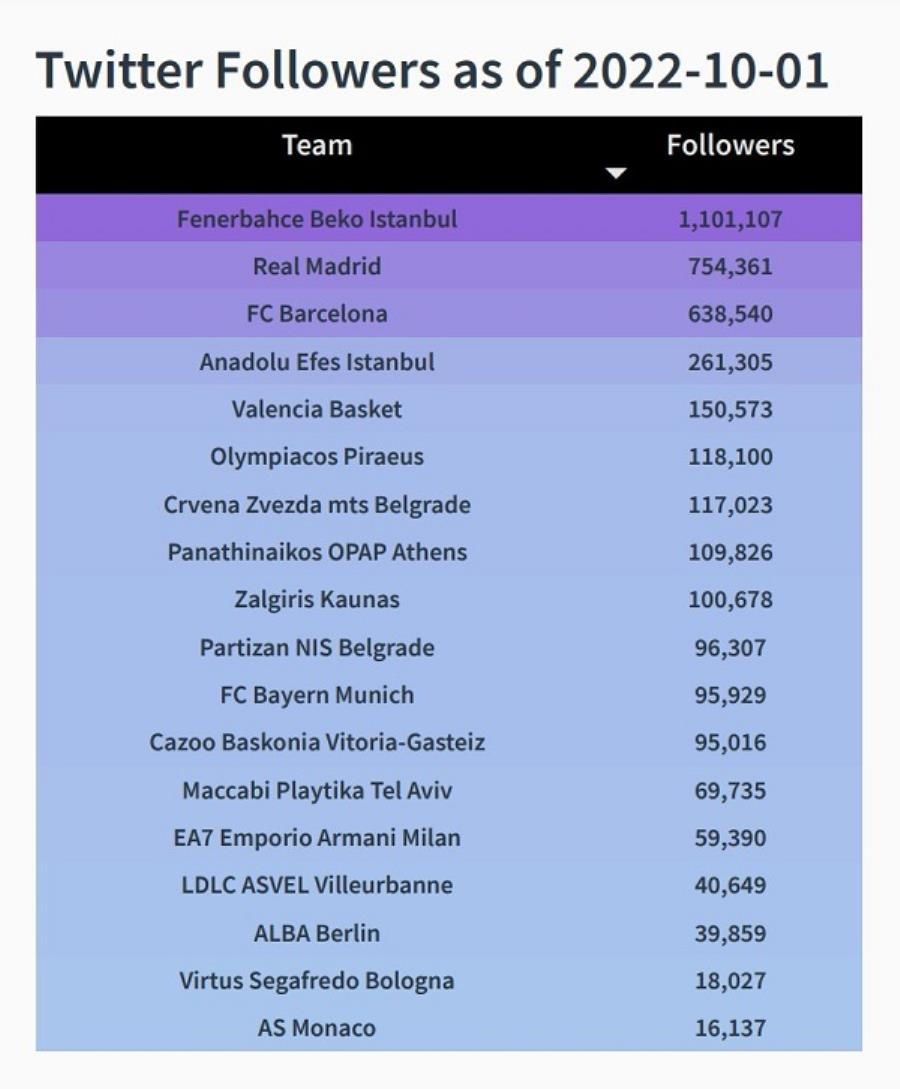900x1089 pixels.
Task: Click Partizan NIS Belgrade team name
Action: click(x=317, y=647)
